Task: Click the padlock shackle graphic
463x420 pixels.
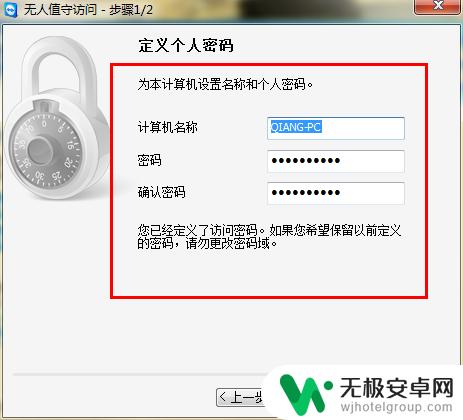Action: 58,75
